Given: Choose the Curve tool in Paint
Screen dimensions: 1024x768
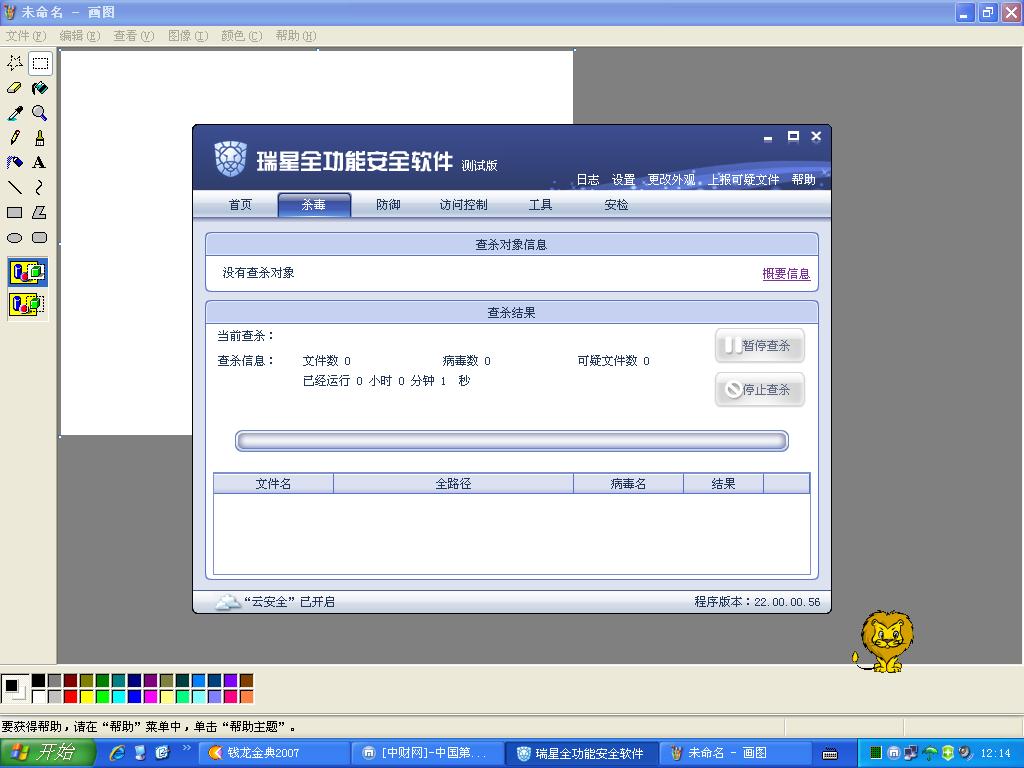Looking at the screenshot, I should [x=40, y=187].
